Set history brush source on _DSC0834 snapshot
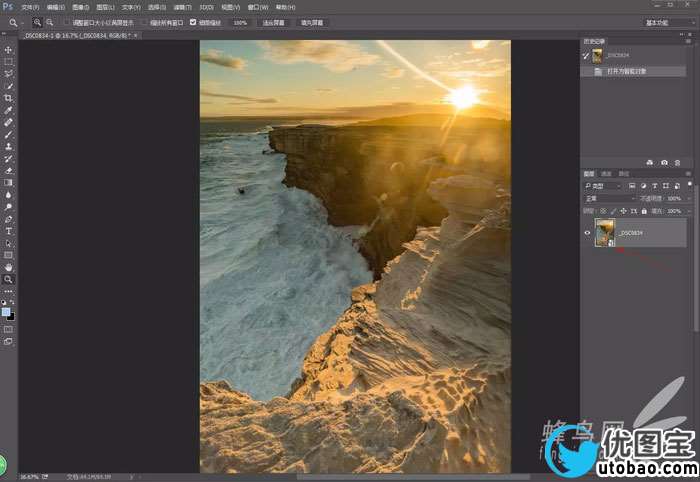 click(586, 55)
